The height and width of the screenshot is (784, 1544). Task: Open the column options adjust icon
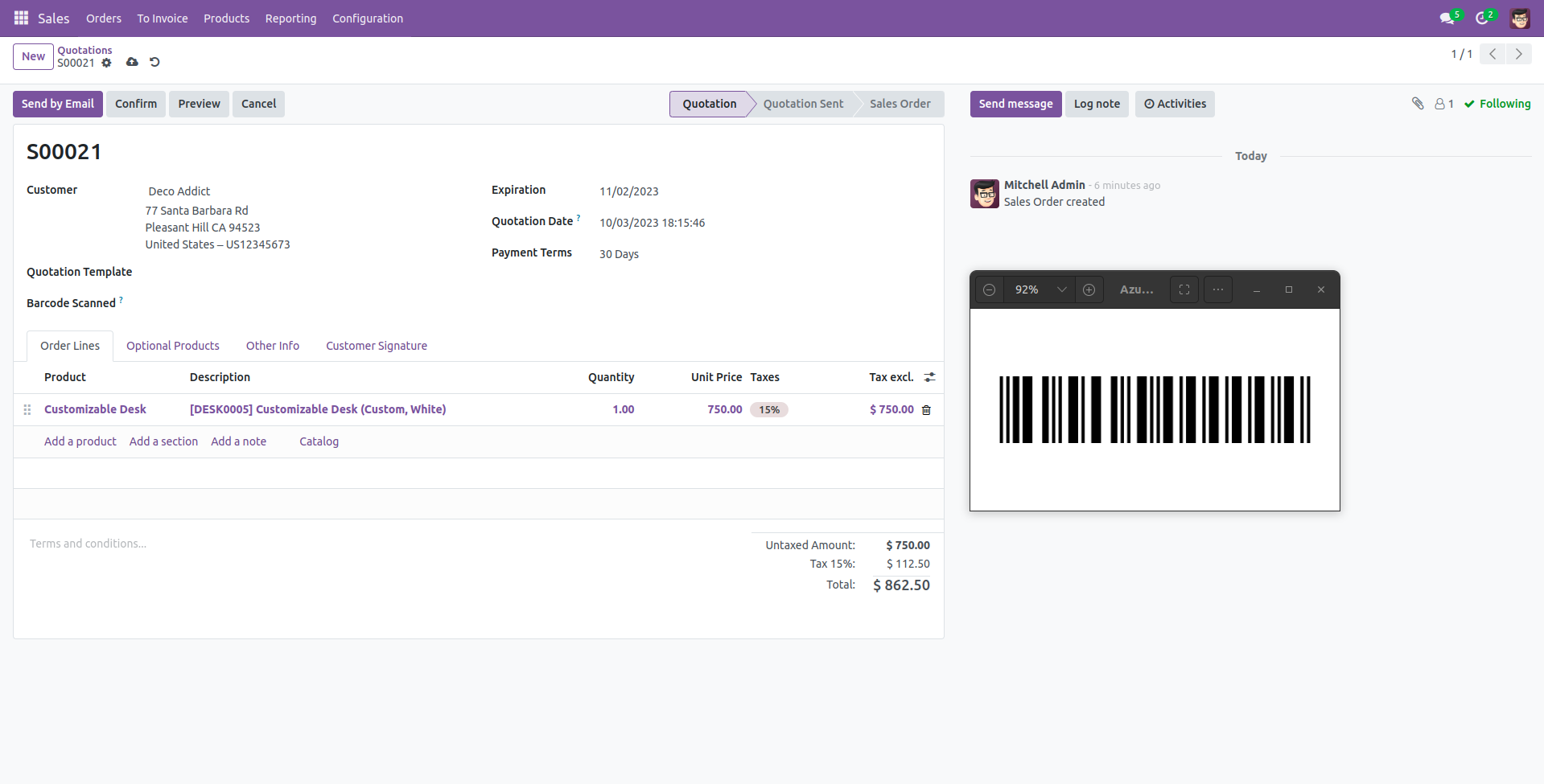click(x=929, y=377)
